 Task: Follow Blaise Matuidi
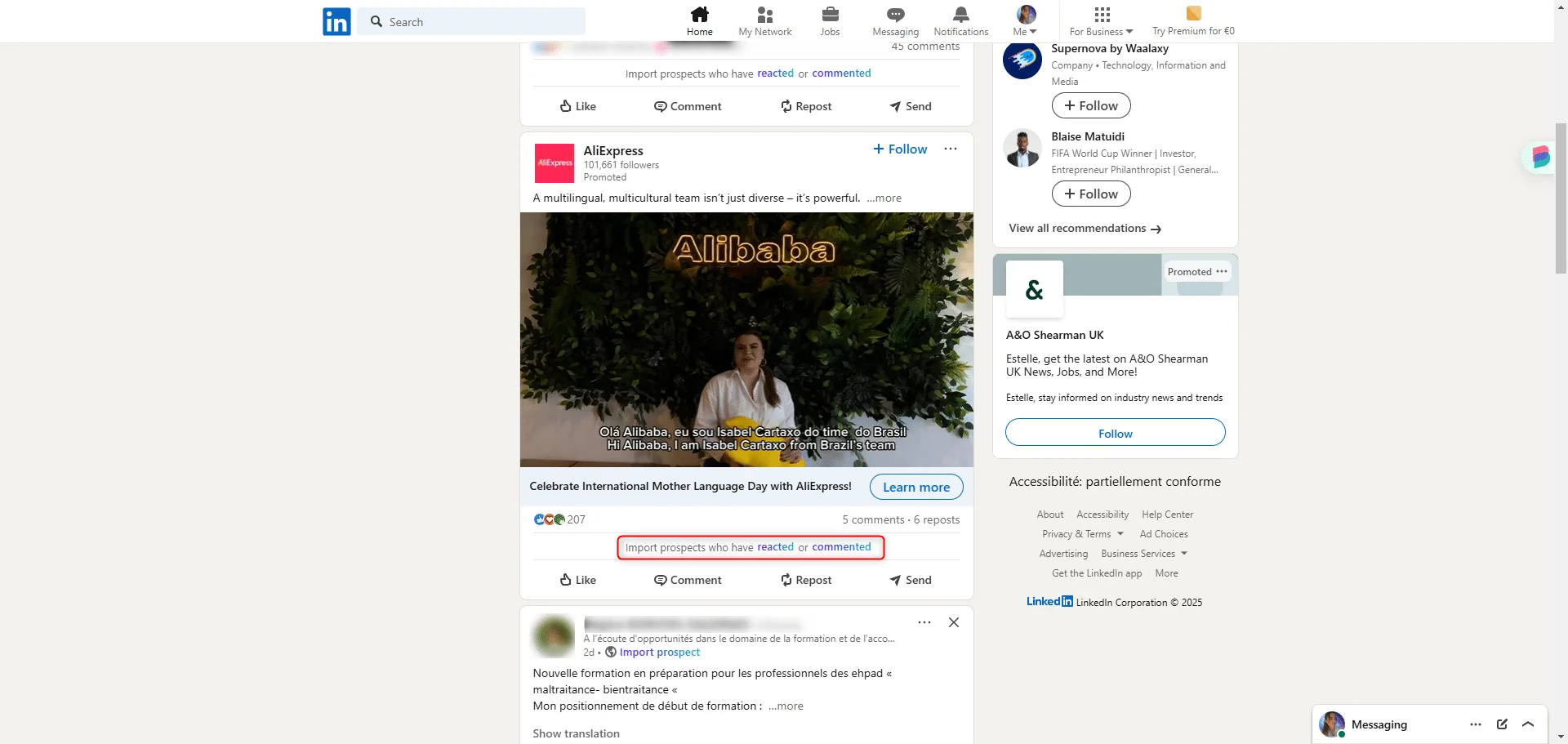(x=1091, y=194)
